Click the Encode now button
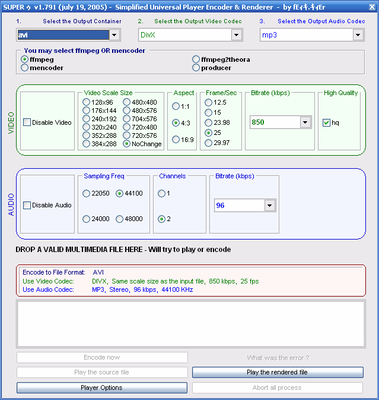 [x=102, y=358]
